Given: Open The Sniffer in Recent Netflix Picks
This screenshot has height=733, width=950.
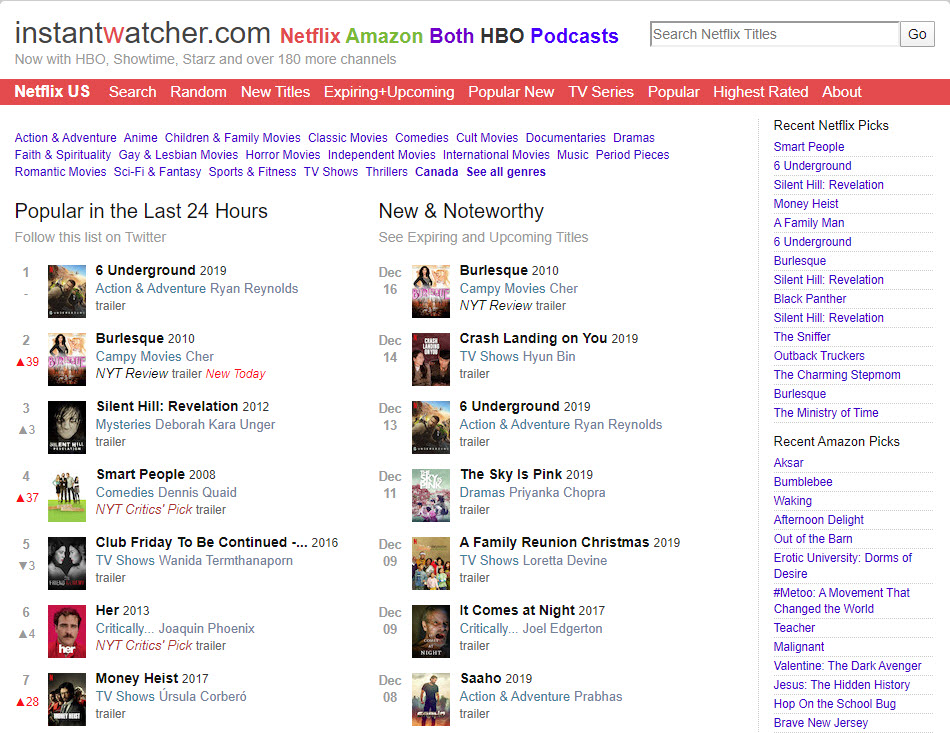Looking at the screenshot, I should click(802, 337).
